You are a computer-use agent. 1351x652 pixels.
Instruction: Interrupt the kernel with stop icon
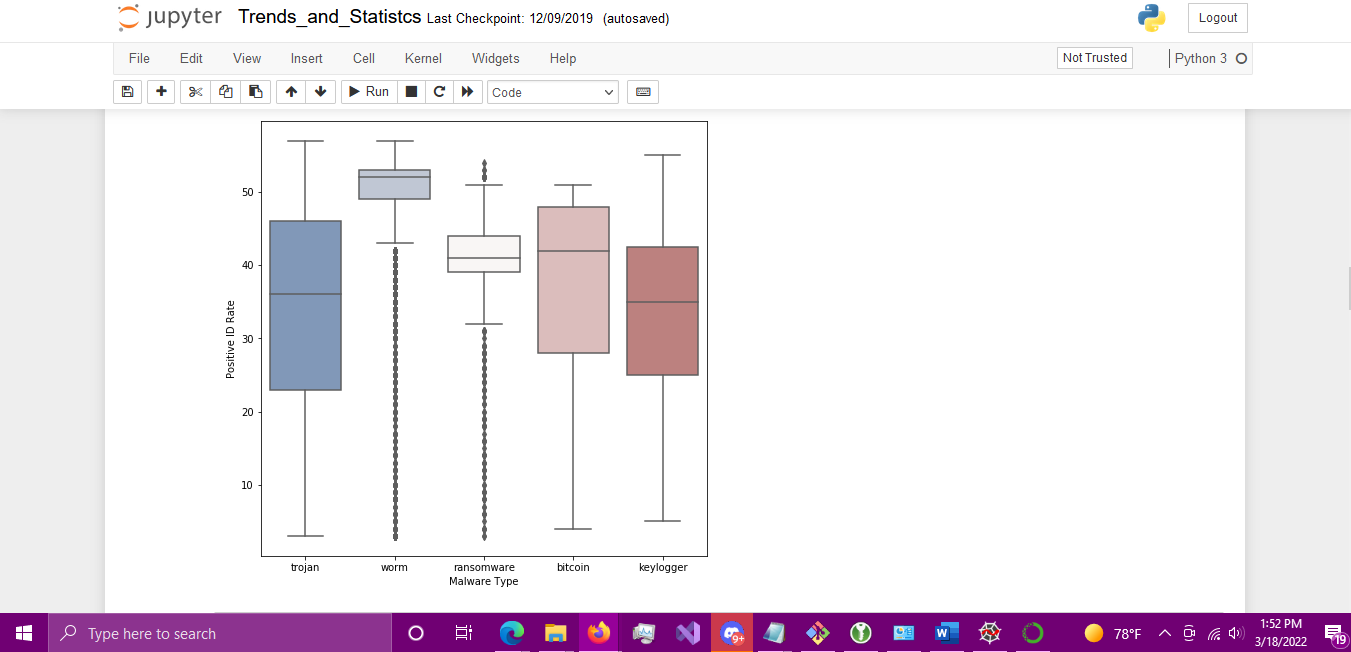pyautogui.click(x=411, y=92)
